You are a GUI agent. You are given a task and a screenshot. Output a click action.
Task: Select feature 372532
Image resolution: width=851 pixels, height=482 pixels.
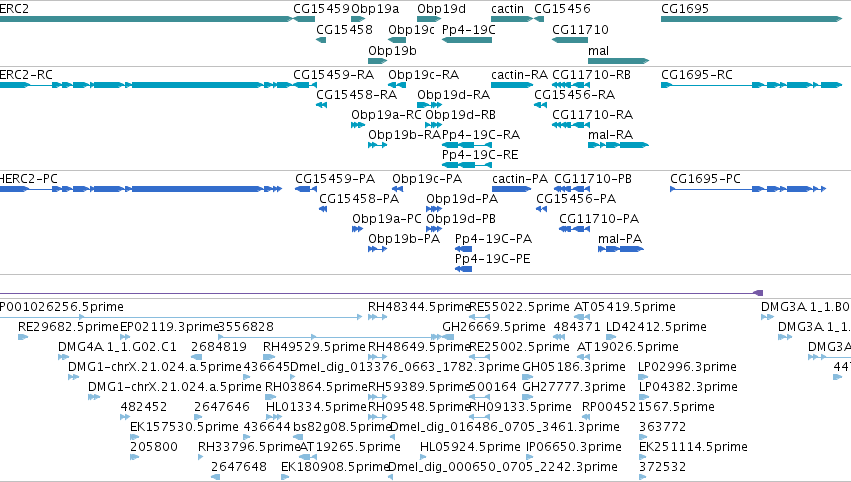coord(663,467)
